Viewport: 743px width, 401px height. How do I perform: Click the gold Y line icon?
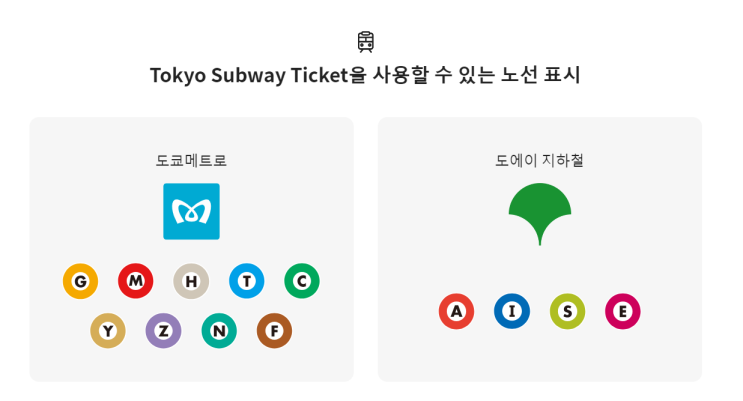coord(108,330)
